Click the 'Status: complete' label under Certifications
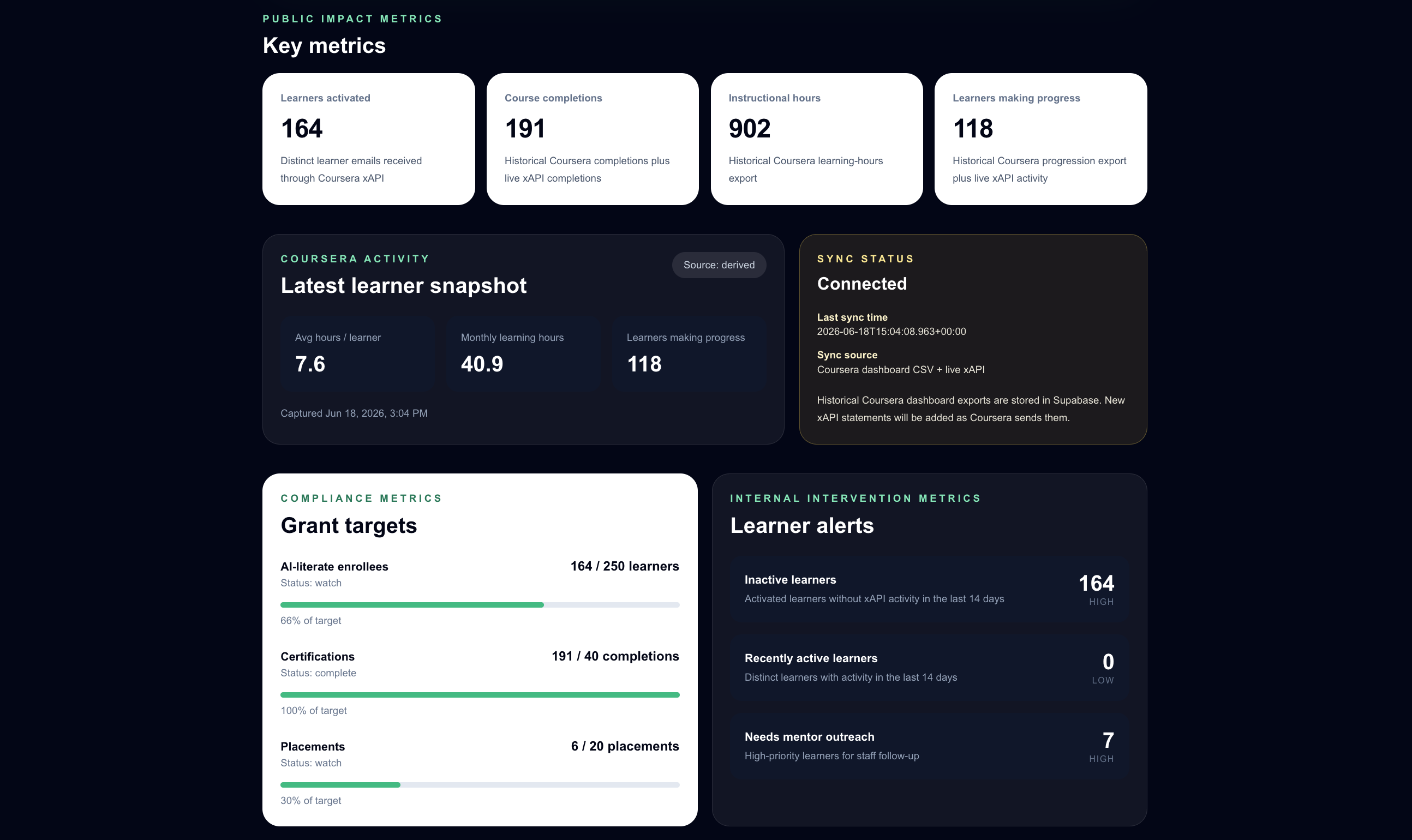The width and height of the screenshot is (1412, 840). tap(318, 673)
